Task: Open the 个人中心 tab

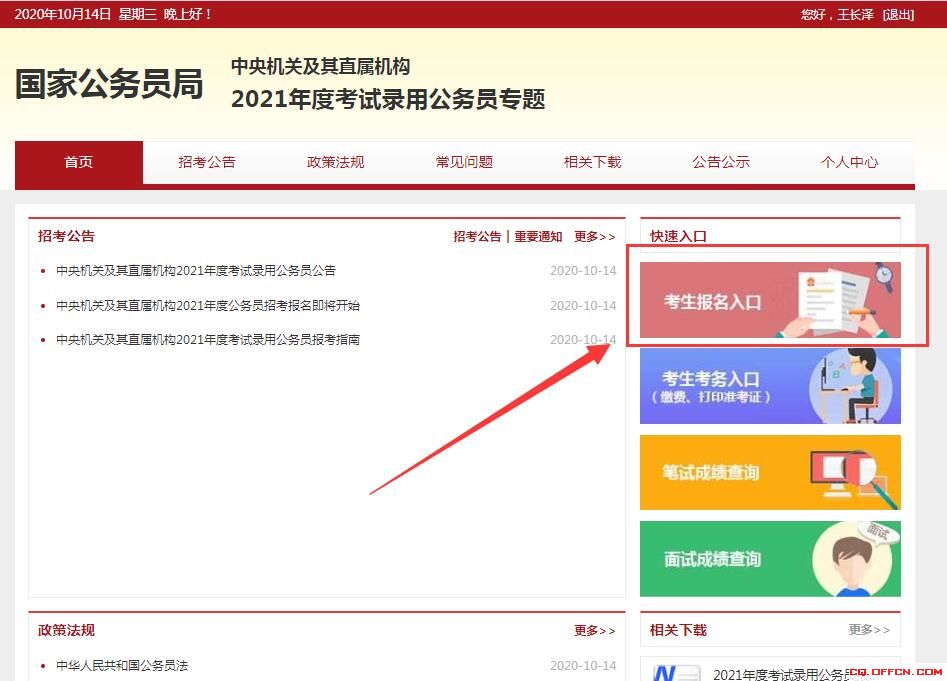Action: pos(850,162)
